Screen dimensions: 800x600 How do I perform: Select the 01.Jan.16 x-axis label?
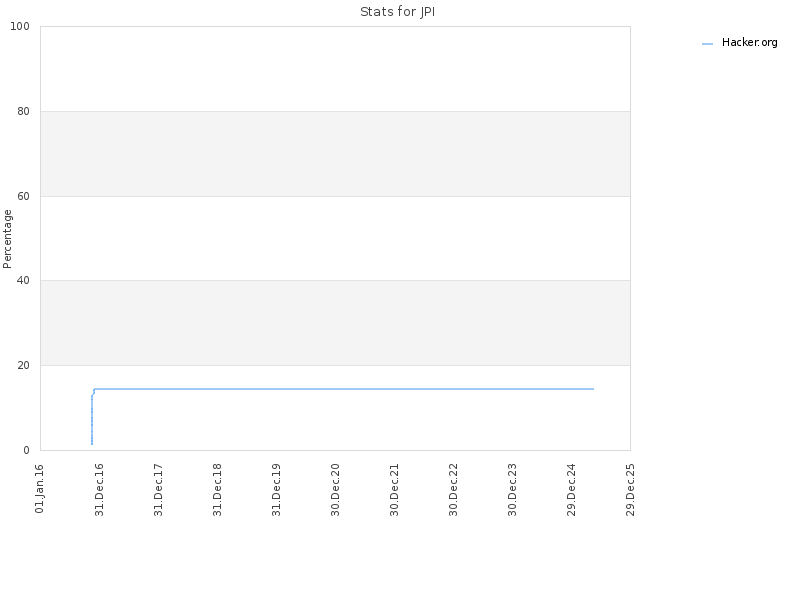[x=40, y=489]
